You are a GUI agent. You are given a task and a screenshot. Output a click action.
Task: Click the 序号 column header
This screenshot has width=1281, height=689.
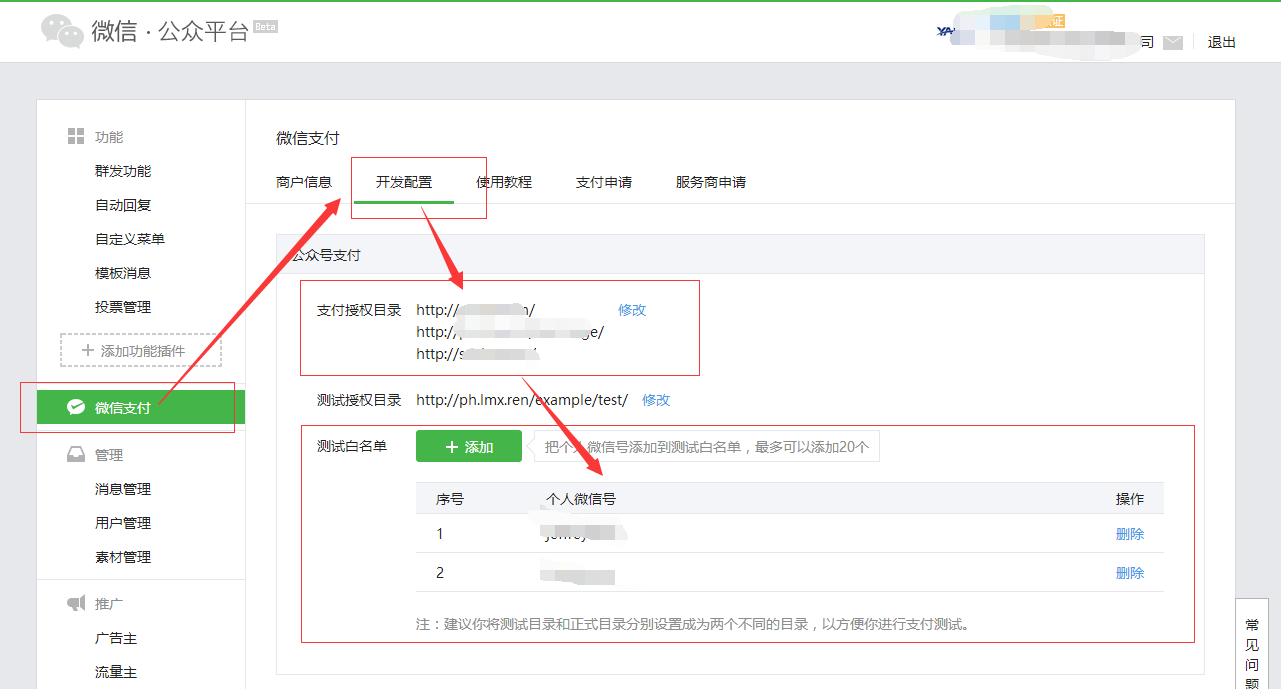pyautogui.click(x=450, y=499)
